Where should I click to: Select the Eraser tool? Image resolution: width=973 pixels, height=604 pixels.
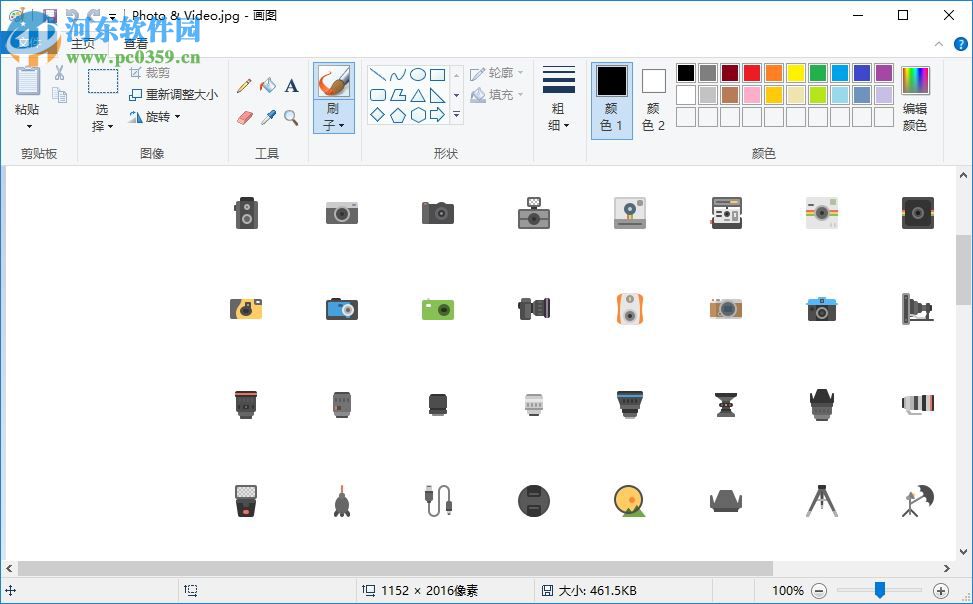click(x=246, y=115)
